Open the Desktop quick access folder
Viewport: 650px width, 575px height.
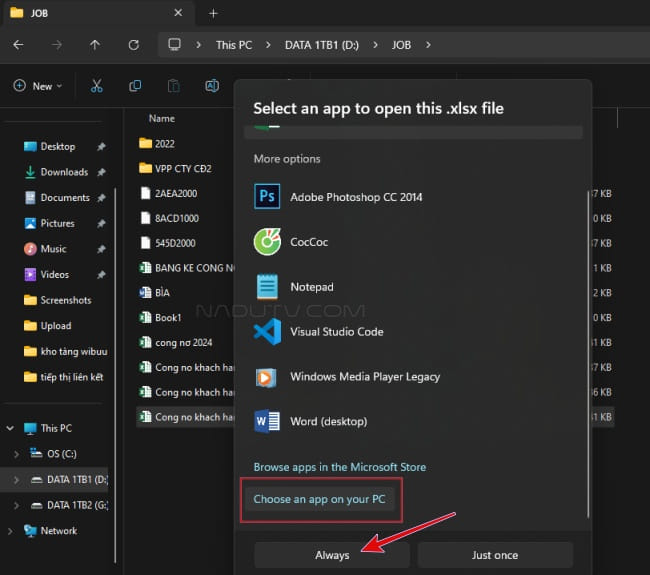58,146
